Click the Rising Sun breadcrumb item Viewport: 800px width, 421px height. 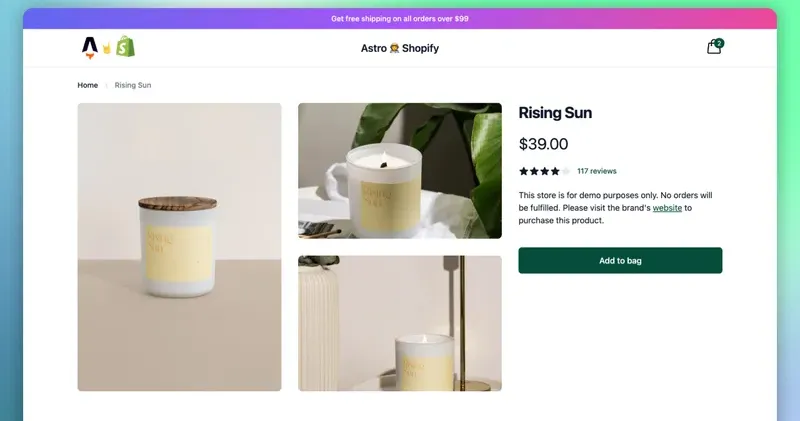(x=133, y=85)
